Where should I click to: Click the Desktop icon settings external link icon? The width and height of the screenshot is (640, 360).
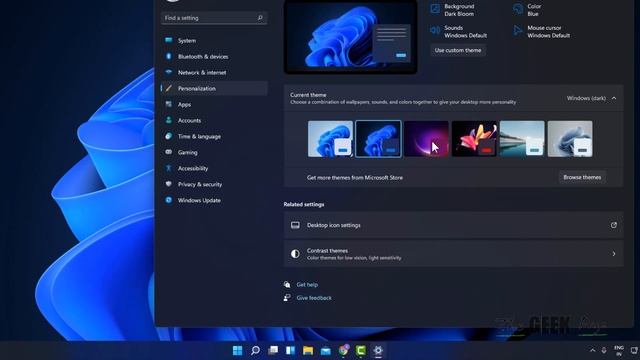(x=613, y=225)
